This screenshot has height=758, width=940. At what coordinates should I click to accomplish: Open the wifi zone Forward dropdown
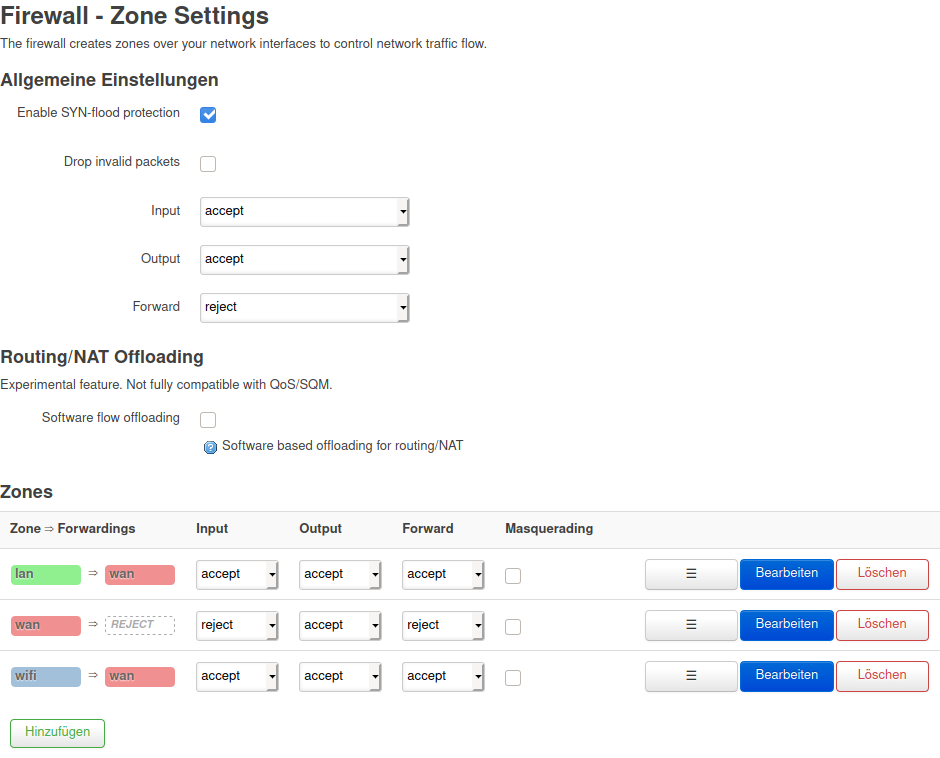coord(443,677)
